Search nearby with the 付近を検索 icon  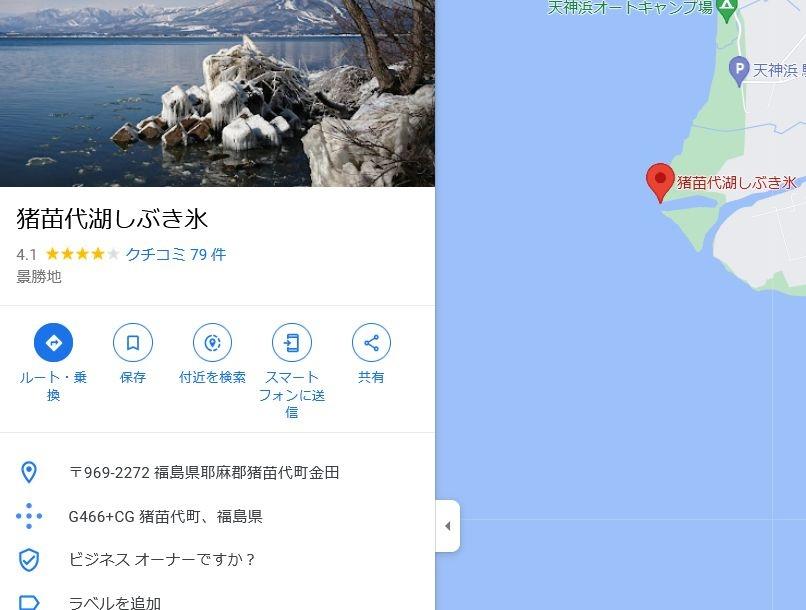(x=212, y=343)
